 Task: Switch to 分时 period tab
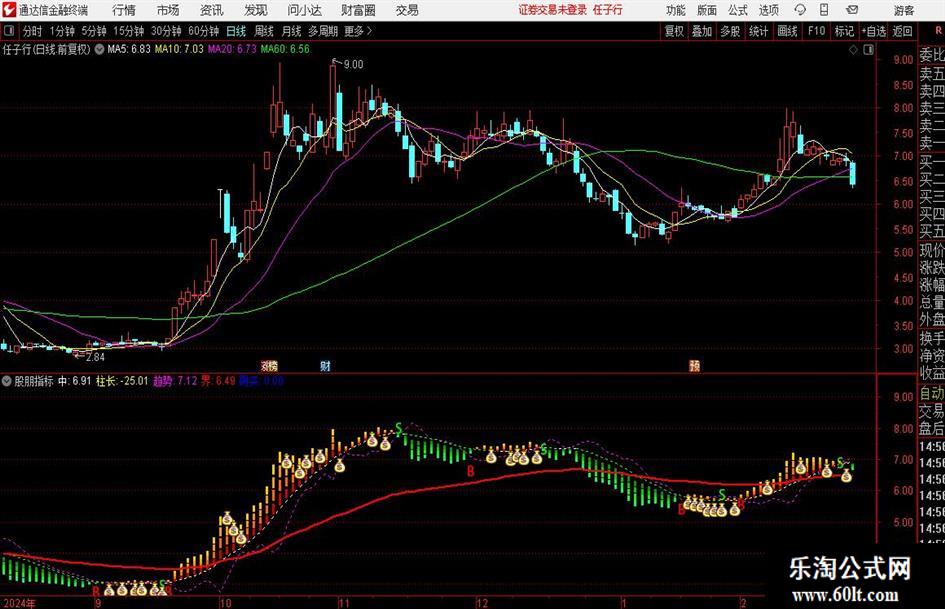tap(32, 31)
